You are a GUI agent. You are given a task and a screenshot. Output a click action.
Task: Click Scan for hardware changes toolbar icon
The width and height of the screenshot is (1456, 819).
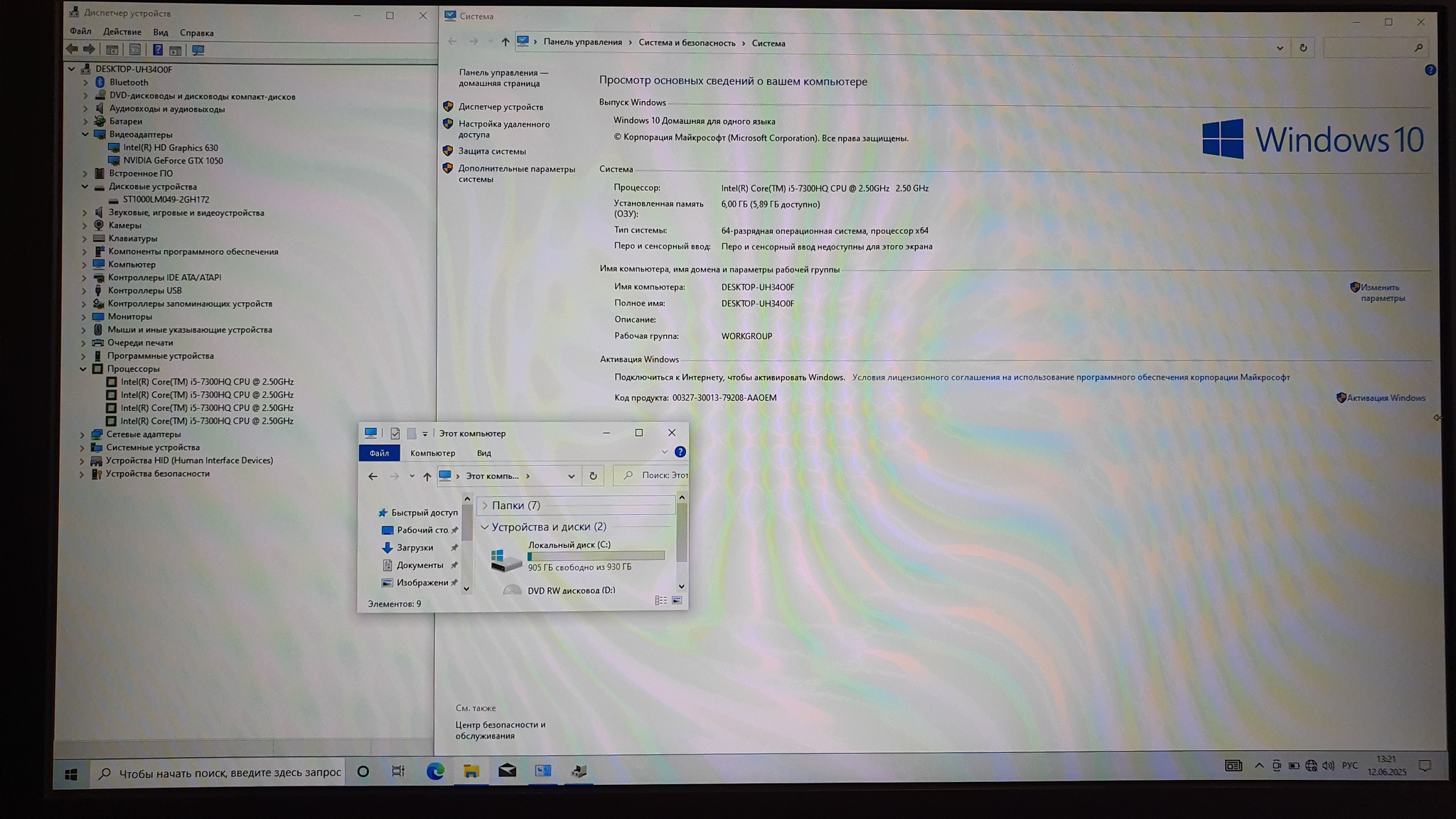coord(198,50)
